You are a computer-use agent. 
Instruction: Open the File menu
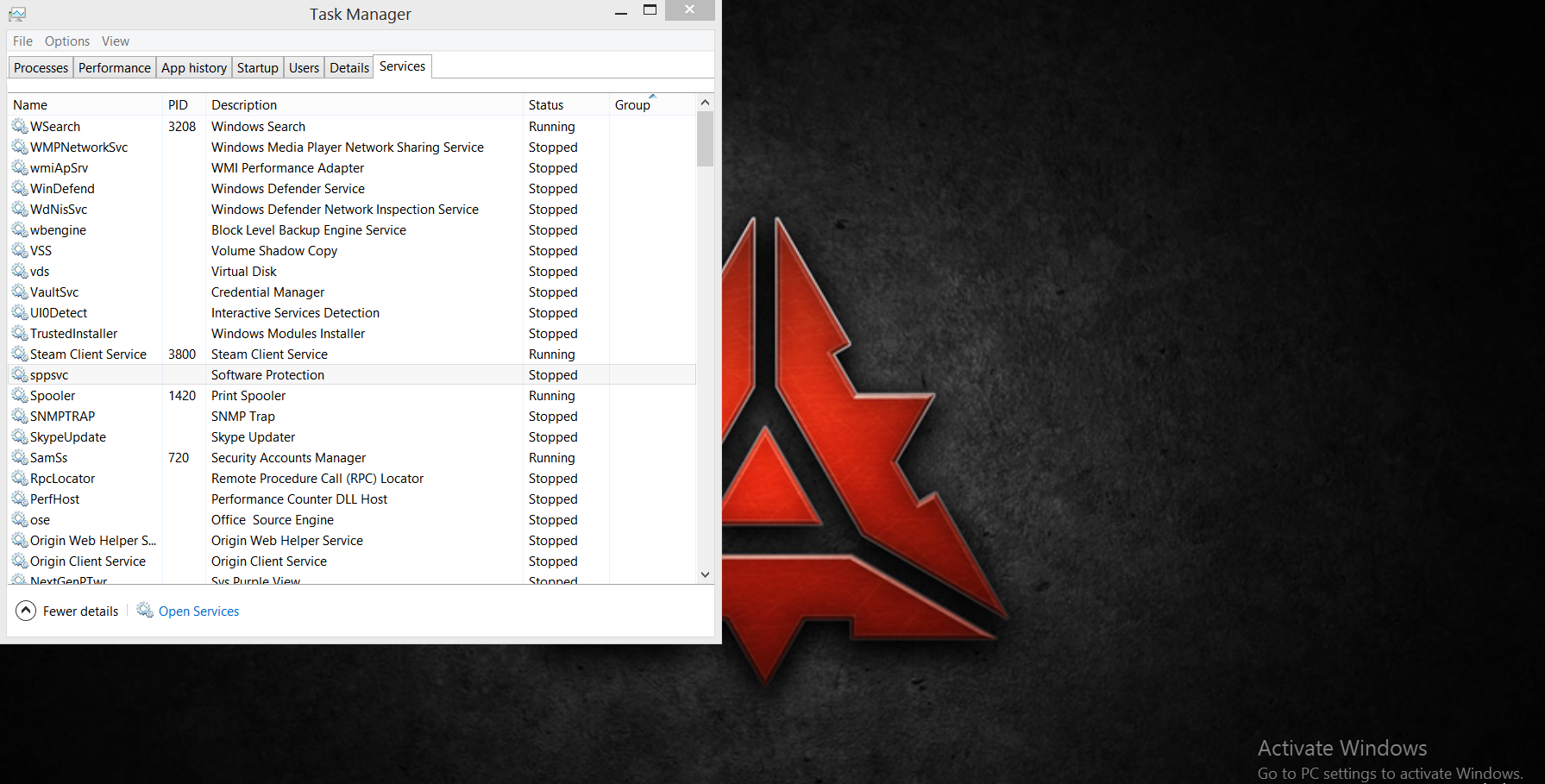pos(22,41)
